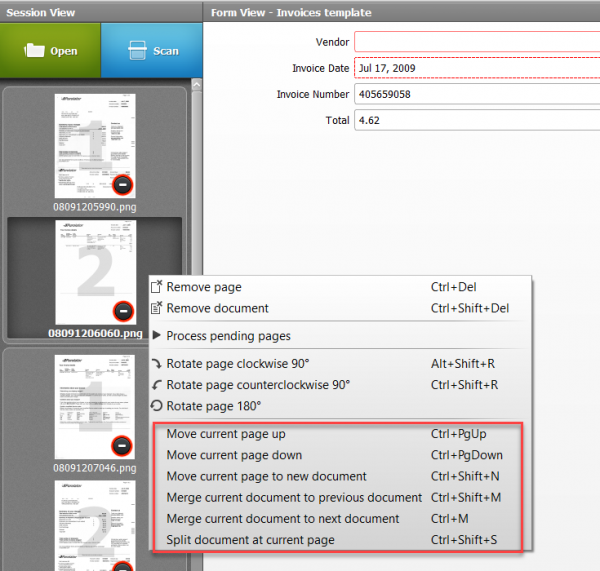
Task: Select the page 2 thumbnail of 08091206060.png
Action: point(95,272)
